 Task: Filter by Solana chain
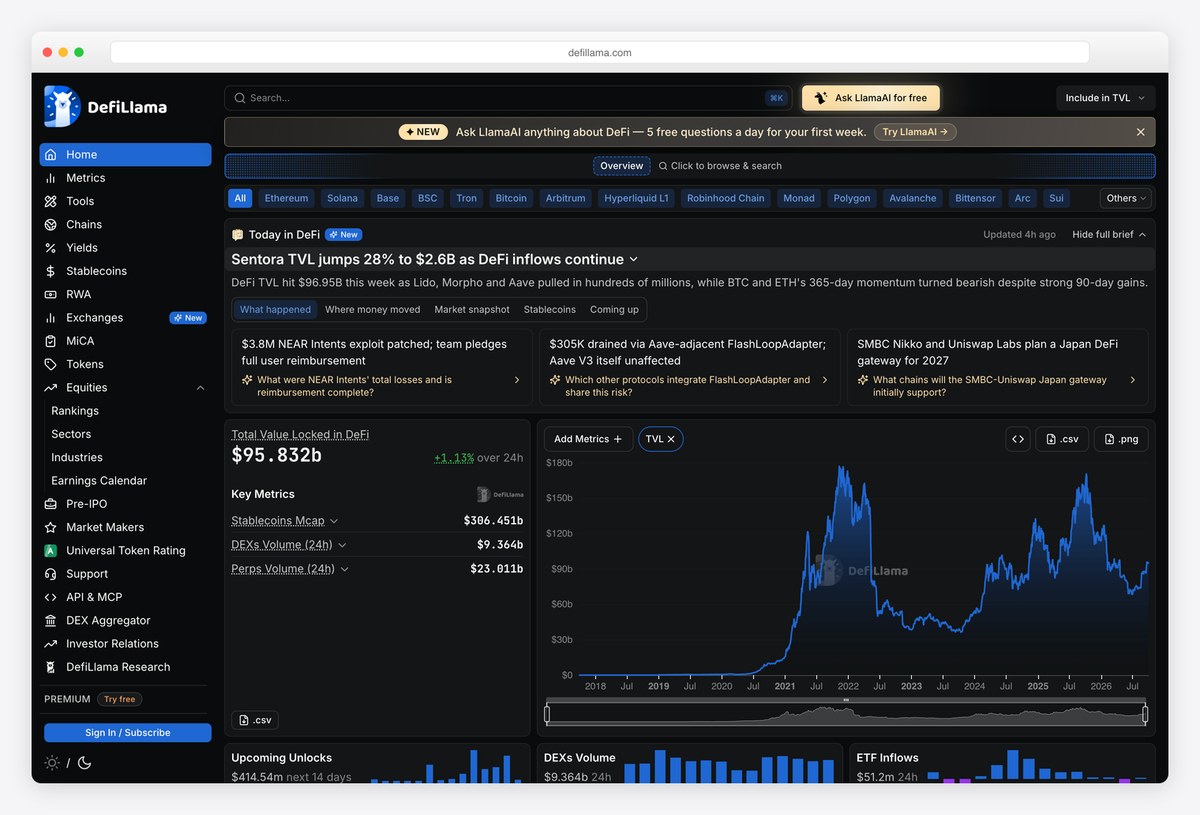click(342, 198)
